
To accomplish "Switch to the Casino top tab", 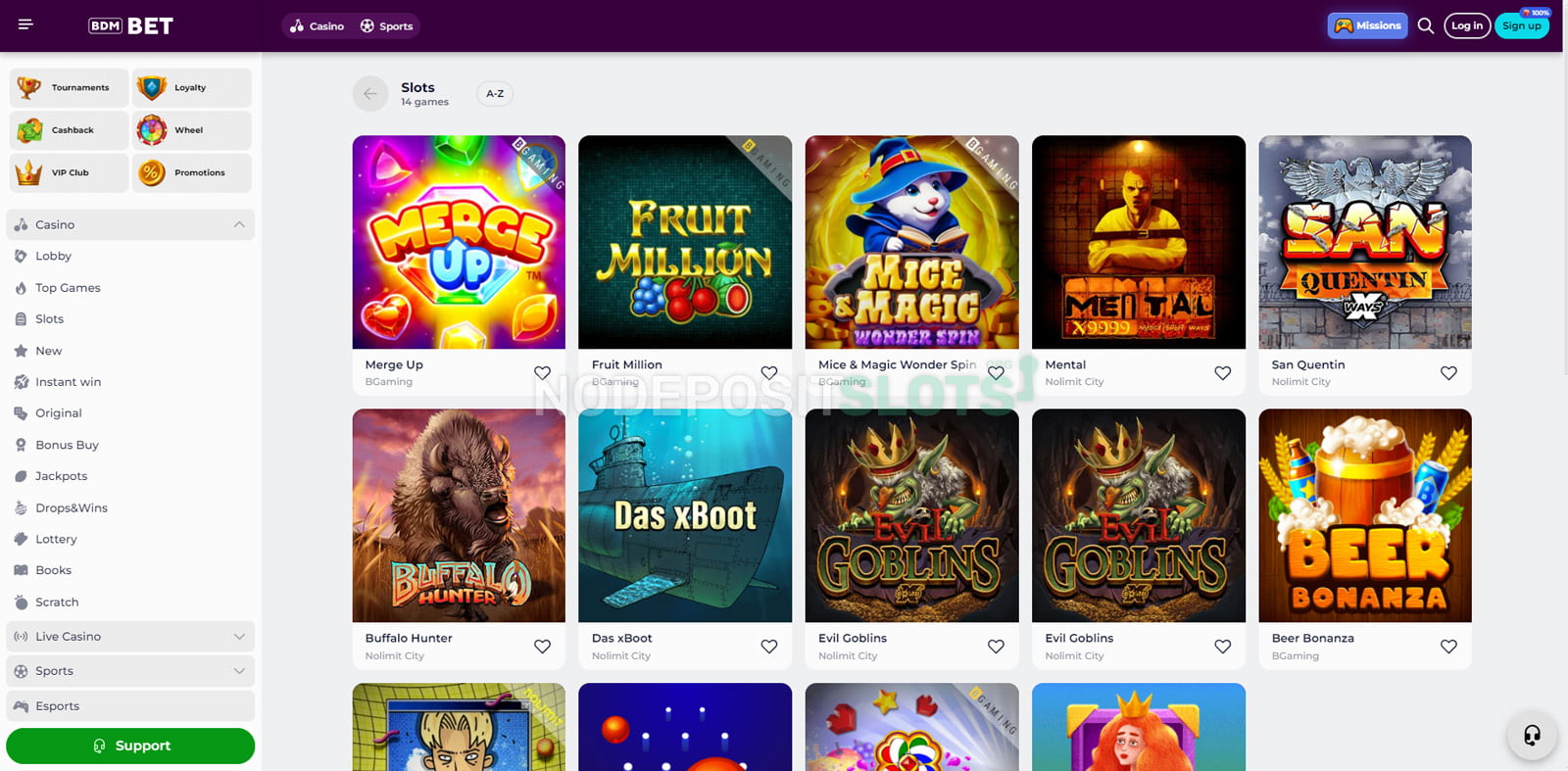I will [318, 26].
